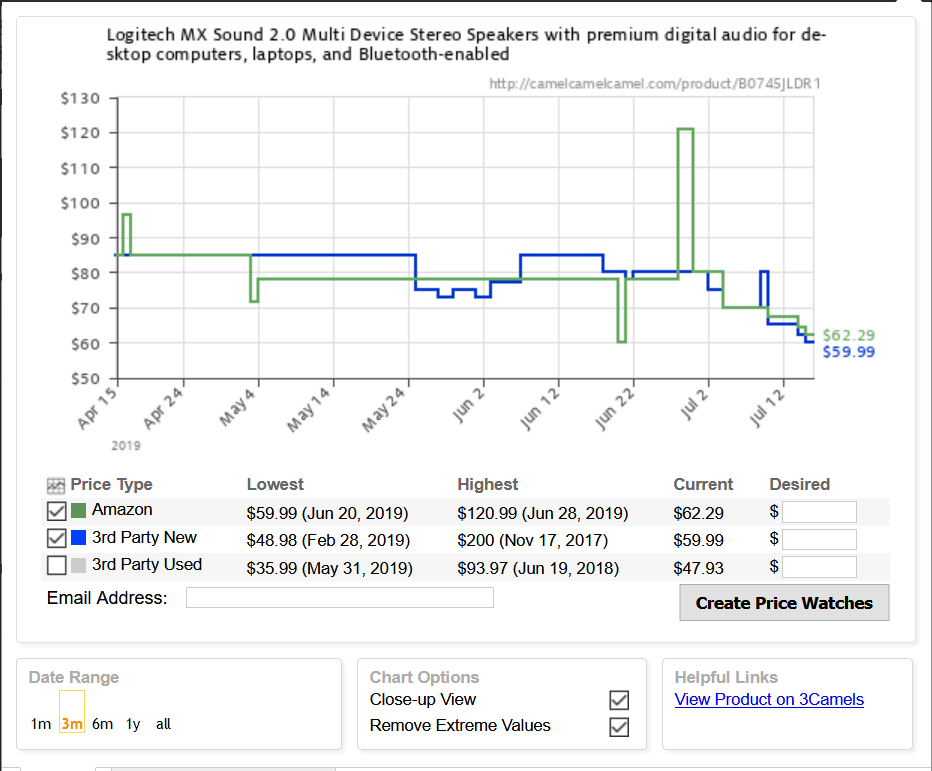Click the blue 3rd Party New swatch
Image resolution: width=932 pixels, height=771 pixels.
tap(78, 538)
